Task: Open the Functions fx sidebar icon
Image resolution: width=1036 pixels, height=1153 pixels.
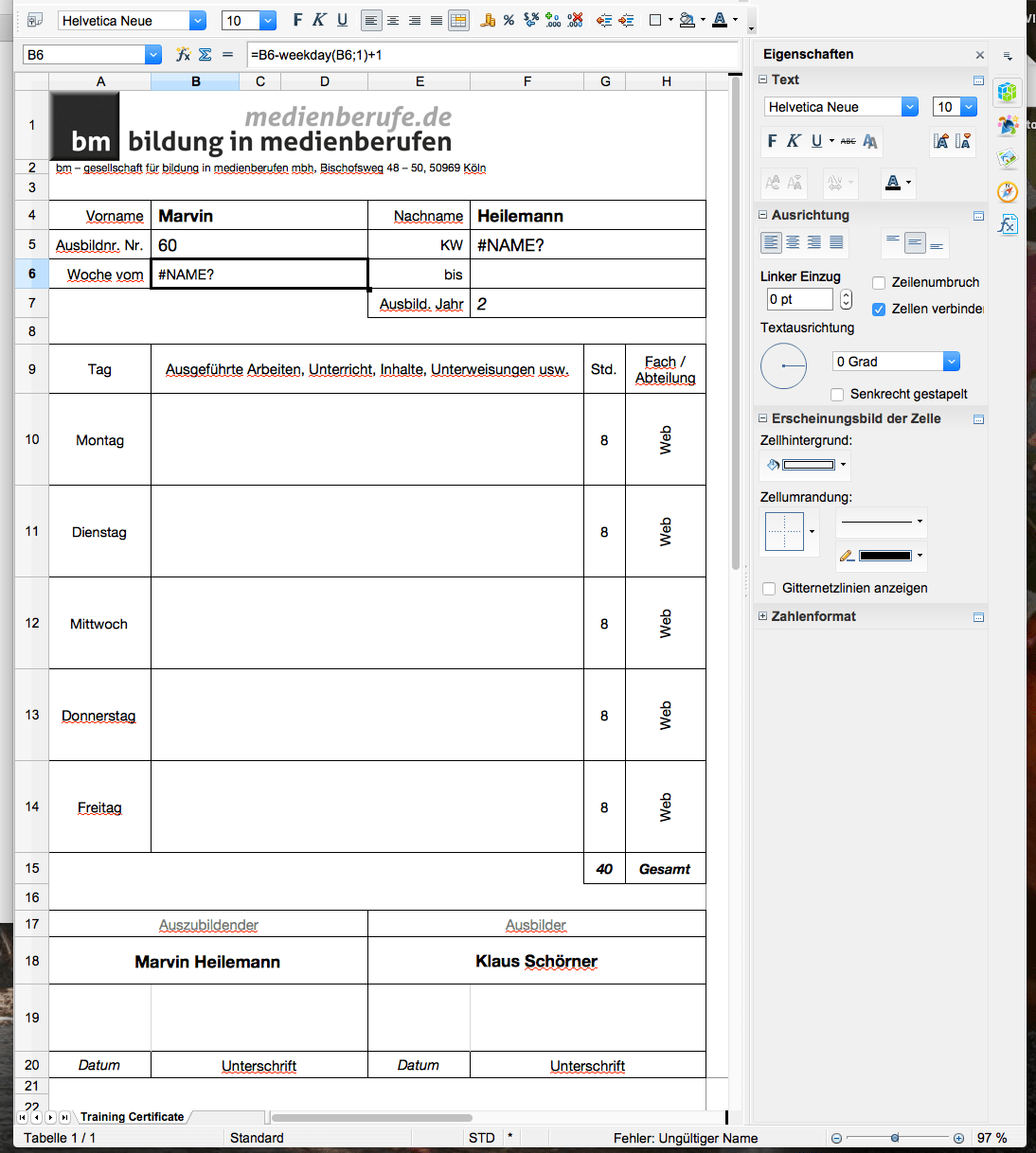Action: 1008,224
